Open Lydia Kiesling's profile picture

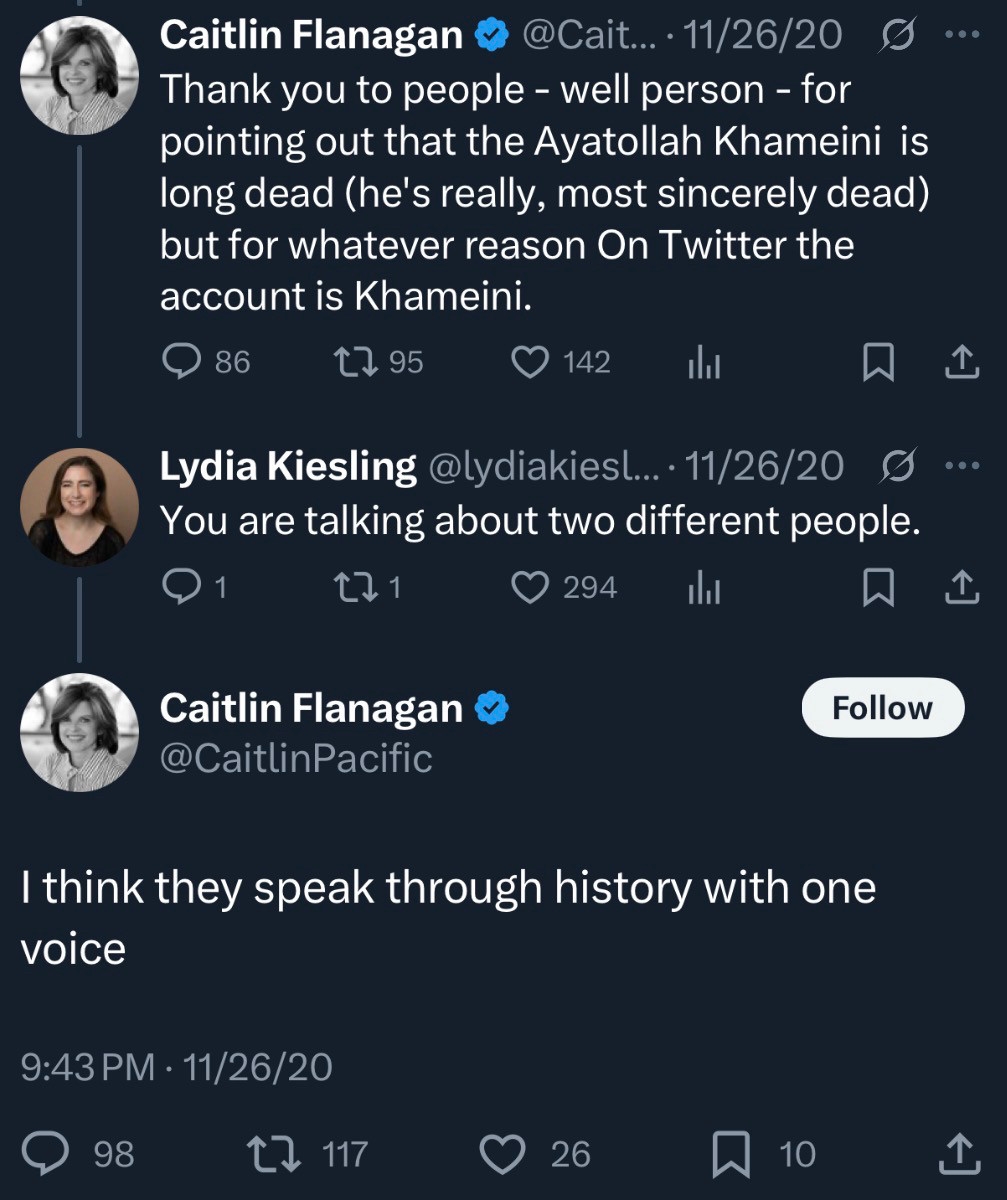78,508
